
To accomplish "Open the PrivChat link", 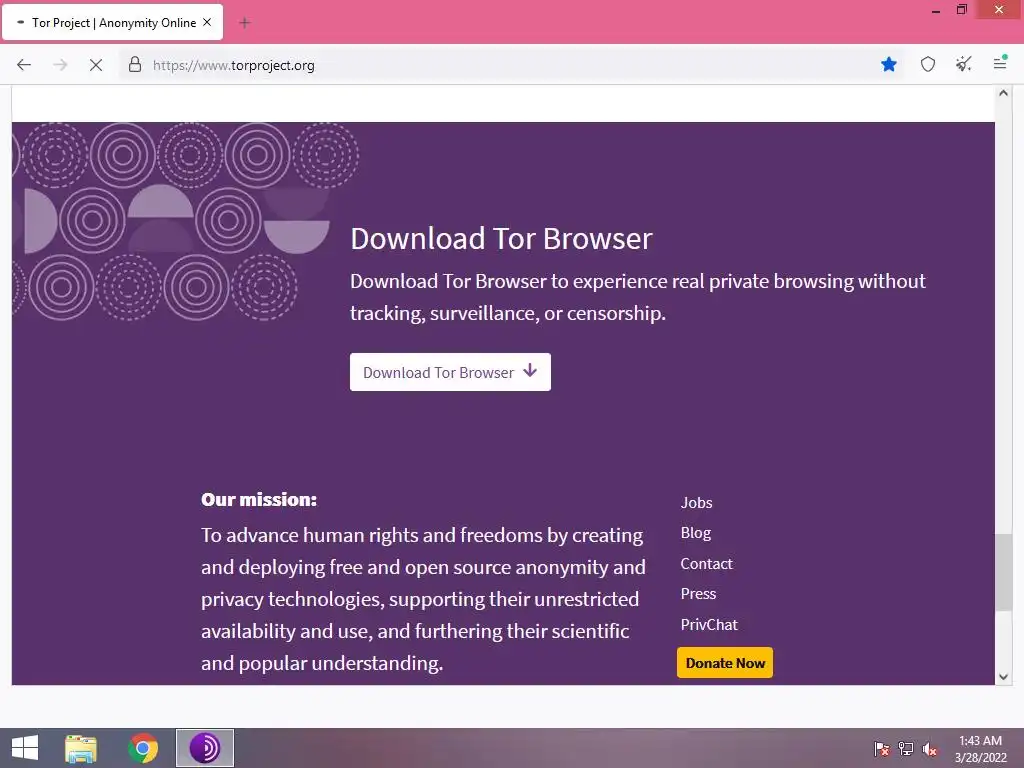I will click(x=709, y=624).
